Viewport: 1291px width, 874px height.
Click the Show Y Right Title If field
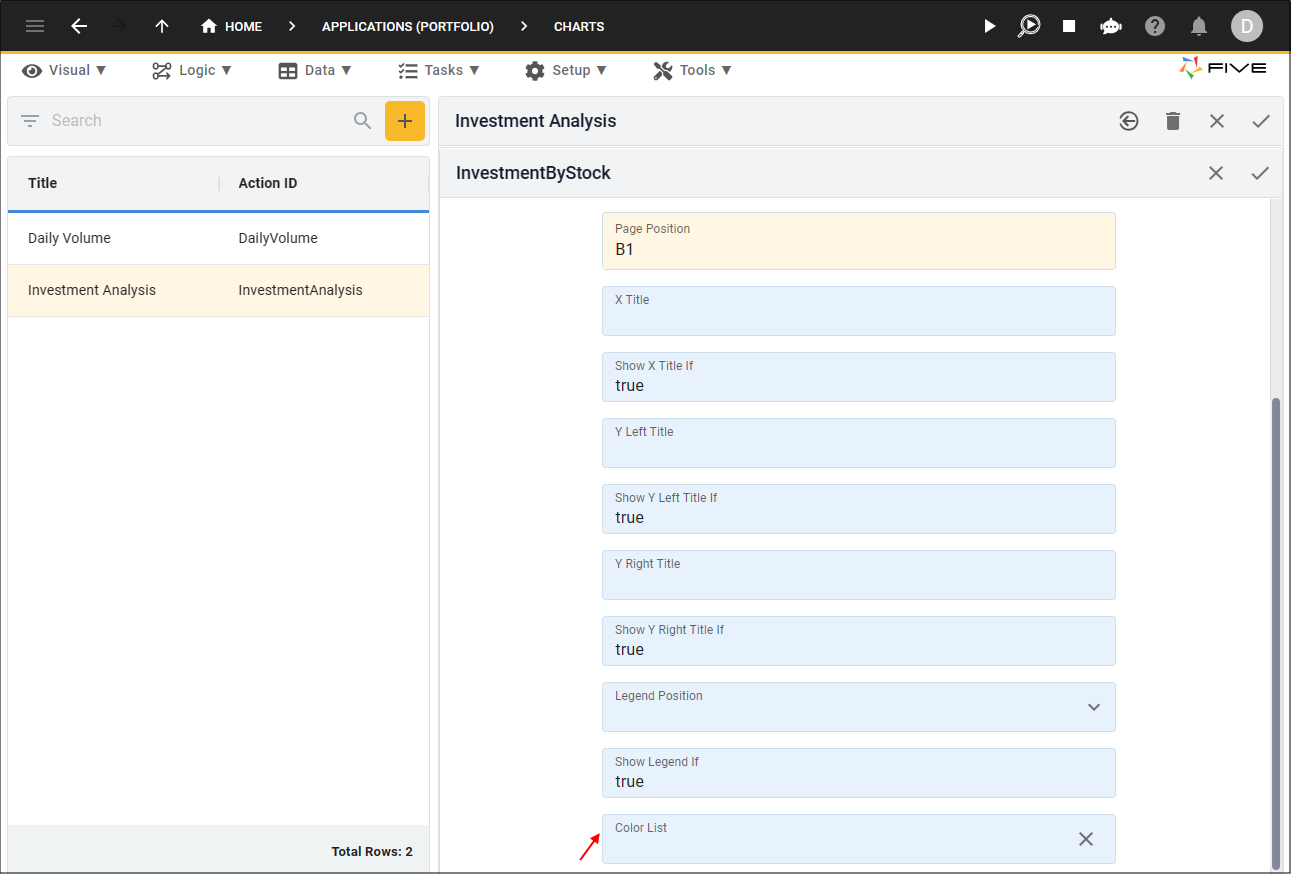coord(858,641)
